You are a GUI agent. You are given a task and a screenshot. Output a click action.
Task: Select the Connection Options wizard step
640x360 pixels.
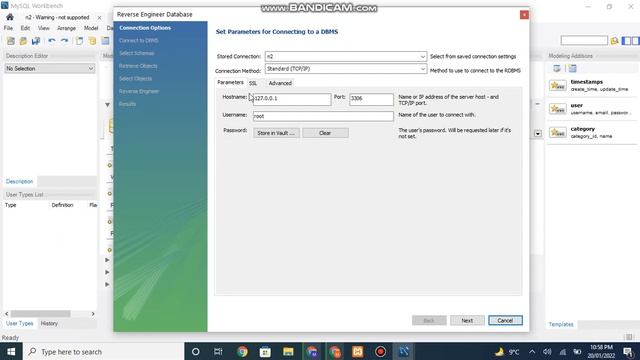(x=145, y=28)
